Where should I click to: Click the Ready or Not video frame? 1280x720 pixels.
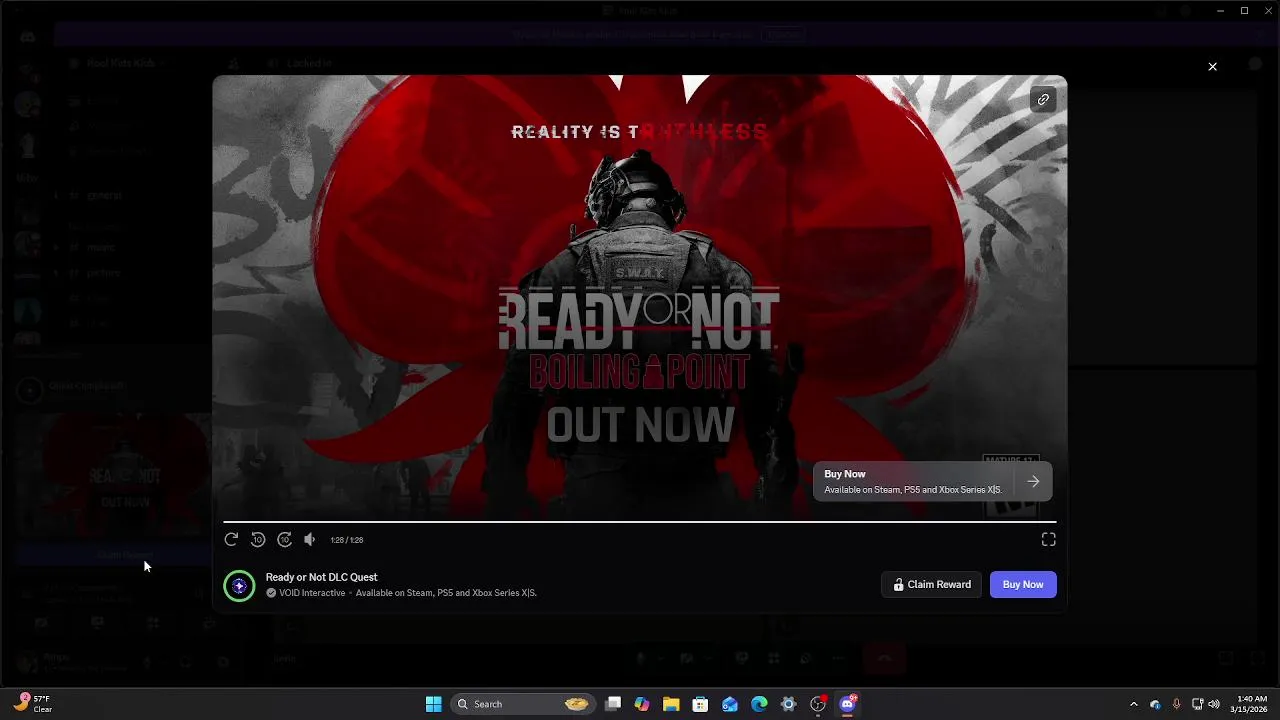click(640, 297)
